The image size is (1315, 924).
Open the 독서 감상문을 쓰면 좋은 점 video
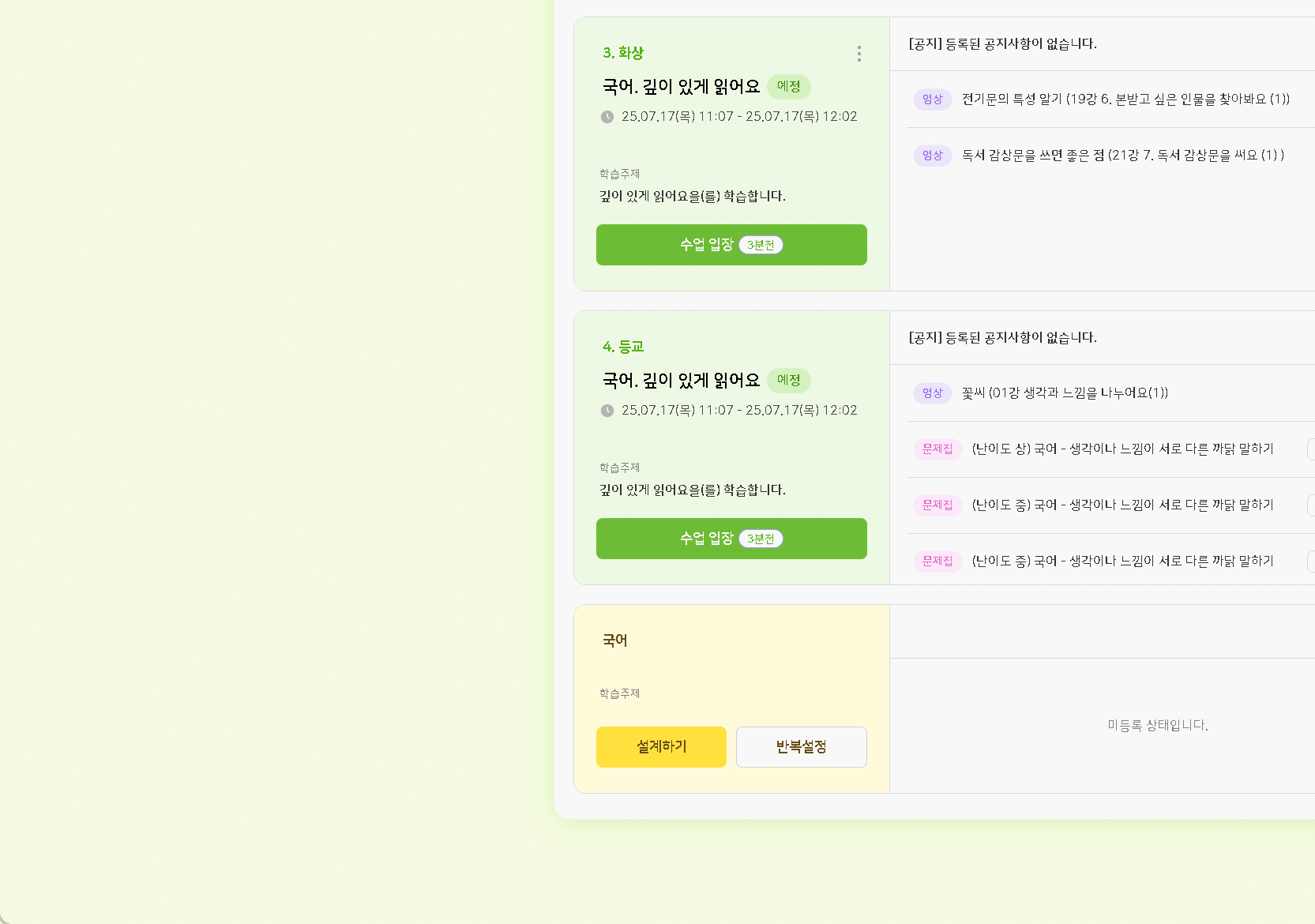coord(1122,156)
